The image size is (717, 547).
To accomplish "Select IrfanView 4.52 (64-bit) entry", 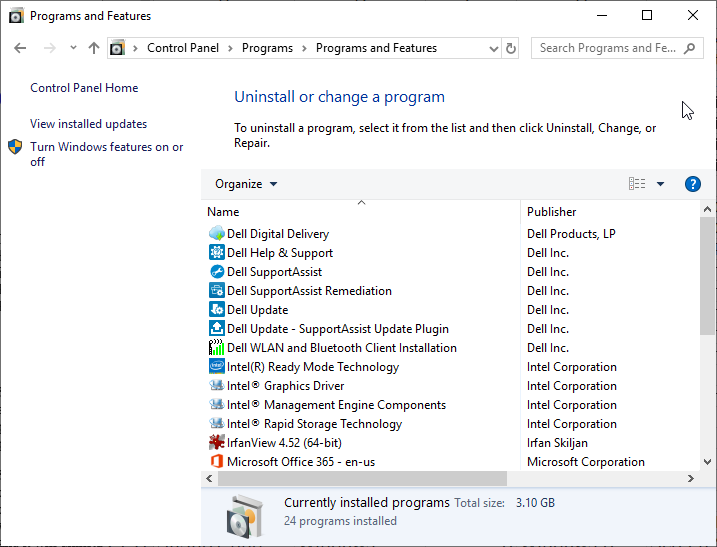I will tap(284, 443).
